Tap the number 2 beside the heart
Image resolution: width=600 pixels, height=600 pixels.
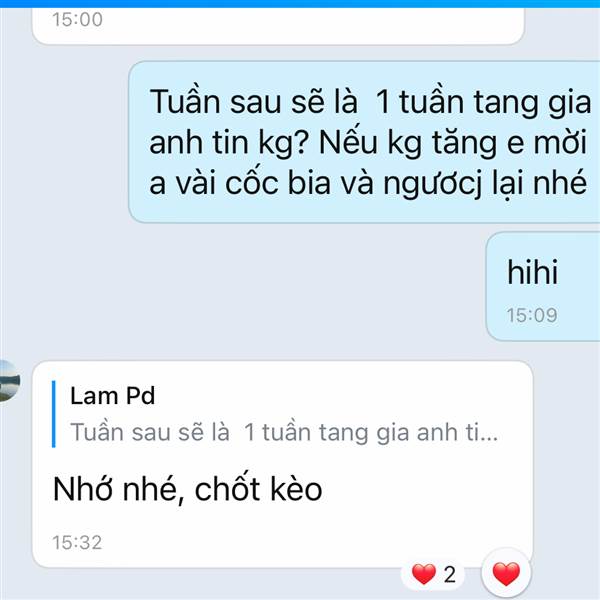(450, 574)
